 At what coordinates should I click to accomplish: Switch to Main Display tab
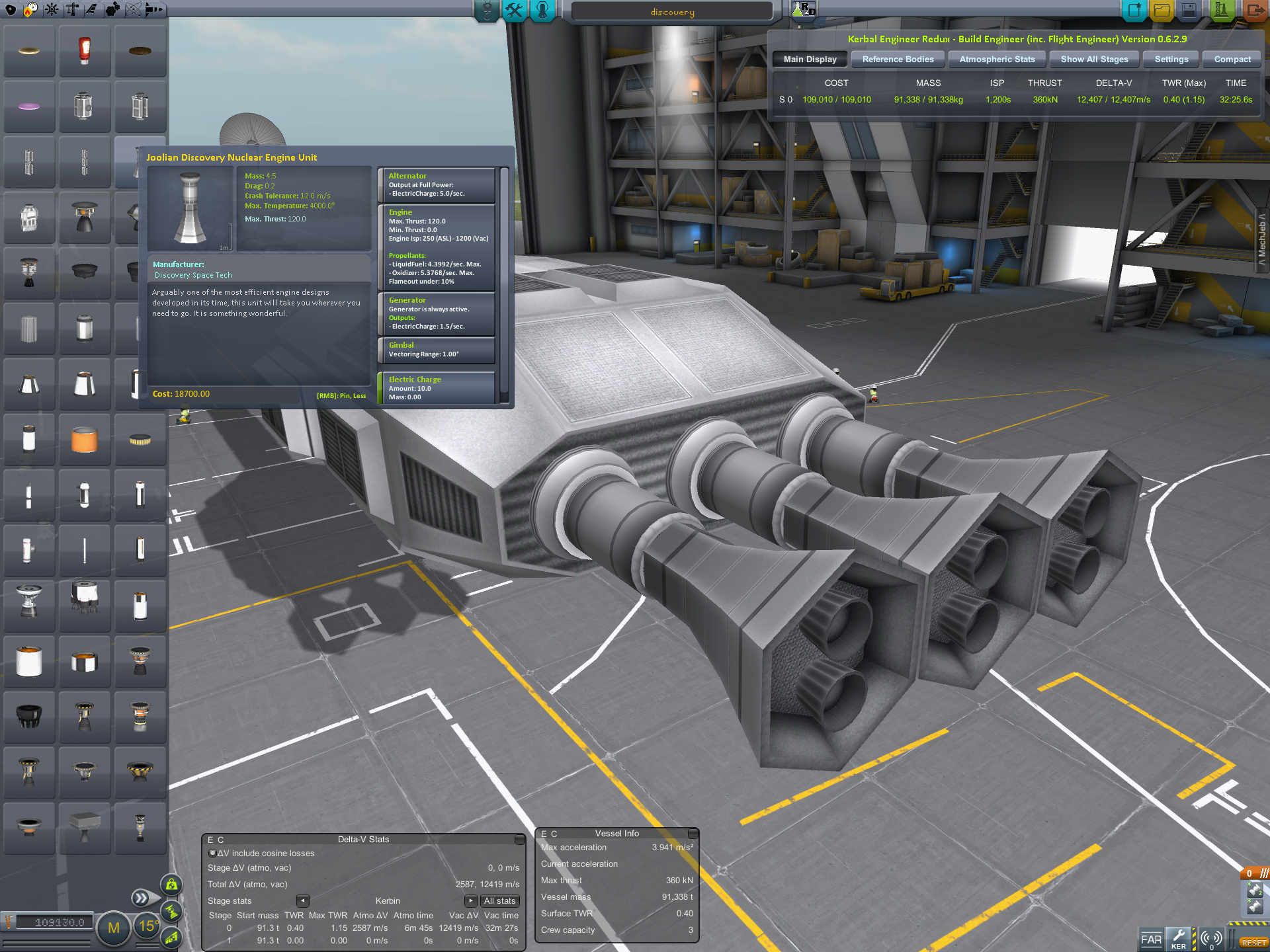pos(810,59)
